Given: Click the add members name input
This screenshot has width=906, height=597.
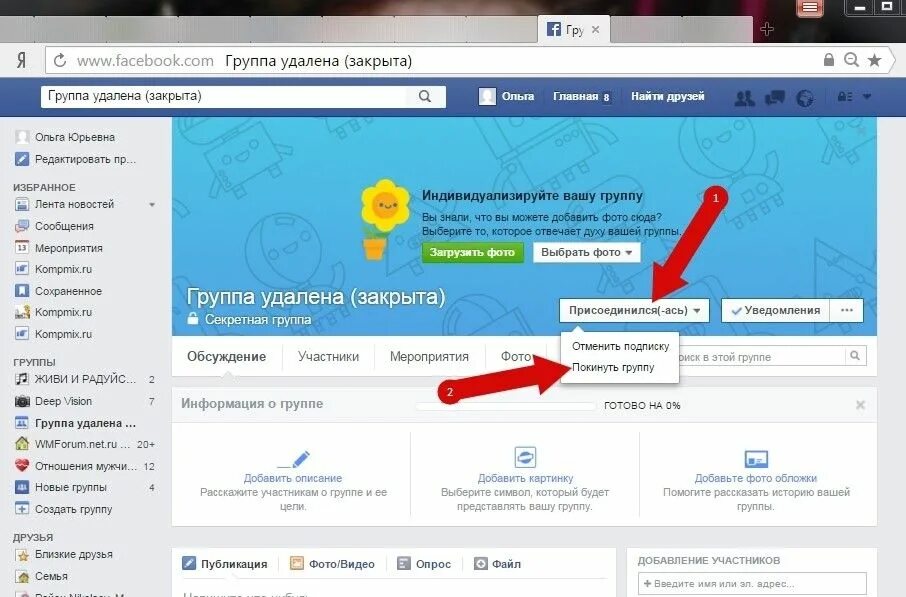Looking at the screenshot, I should point(752,584).
